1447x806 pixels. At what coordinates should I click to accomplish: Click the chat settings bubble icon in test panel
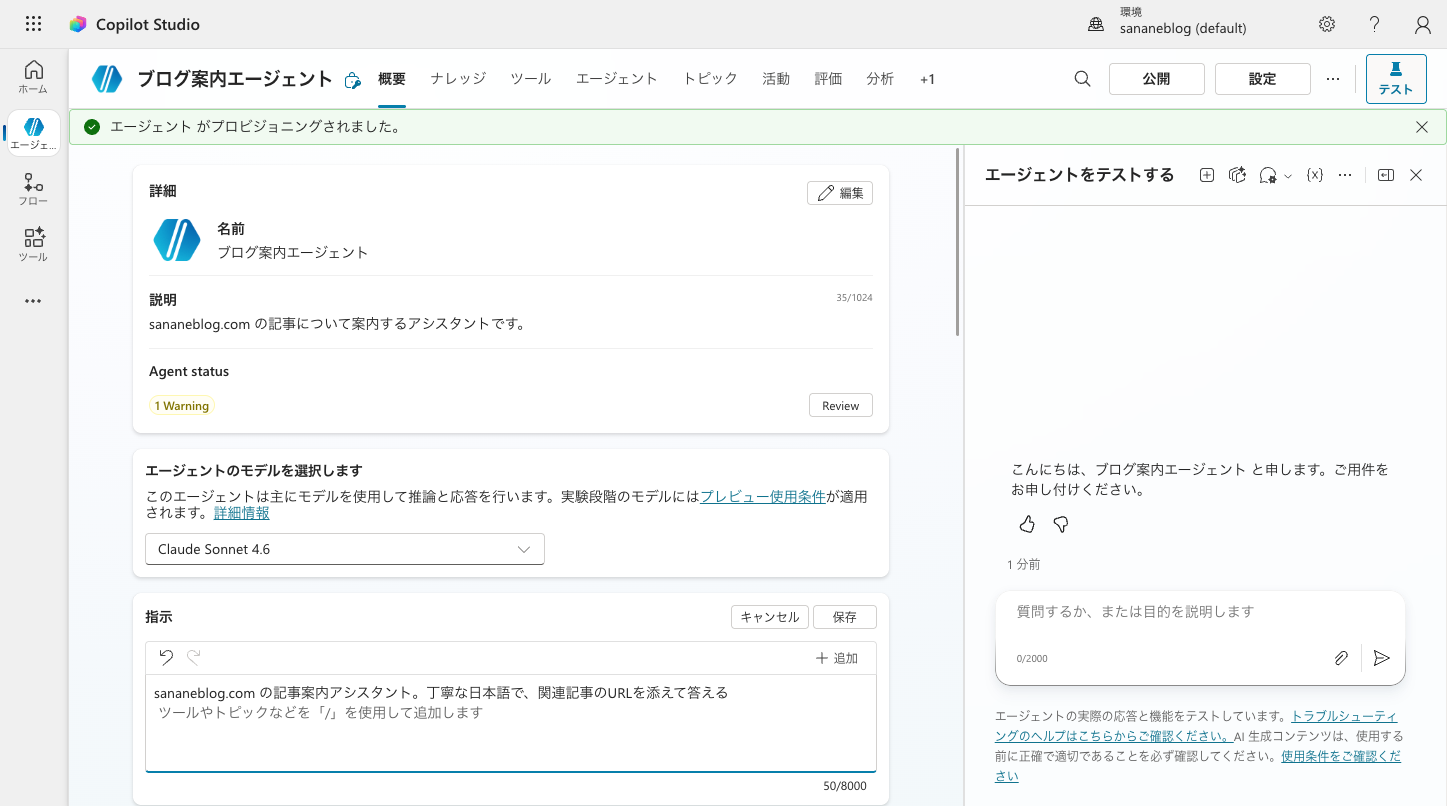click(x=1268, y=175)
